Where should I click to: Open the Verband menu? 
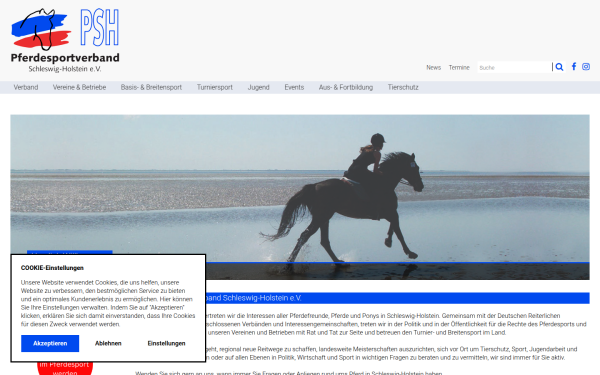point(26,87)
